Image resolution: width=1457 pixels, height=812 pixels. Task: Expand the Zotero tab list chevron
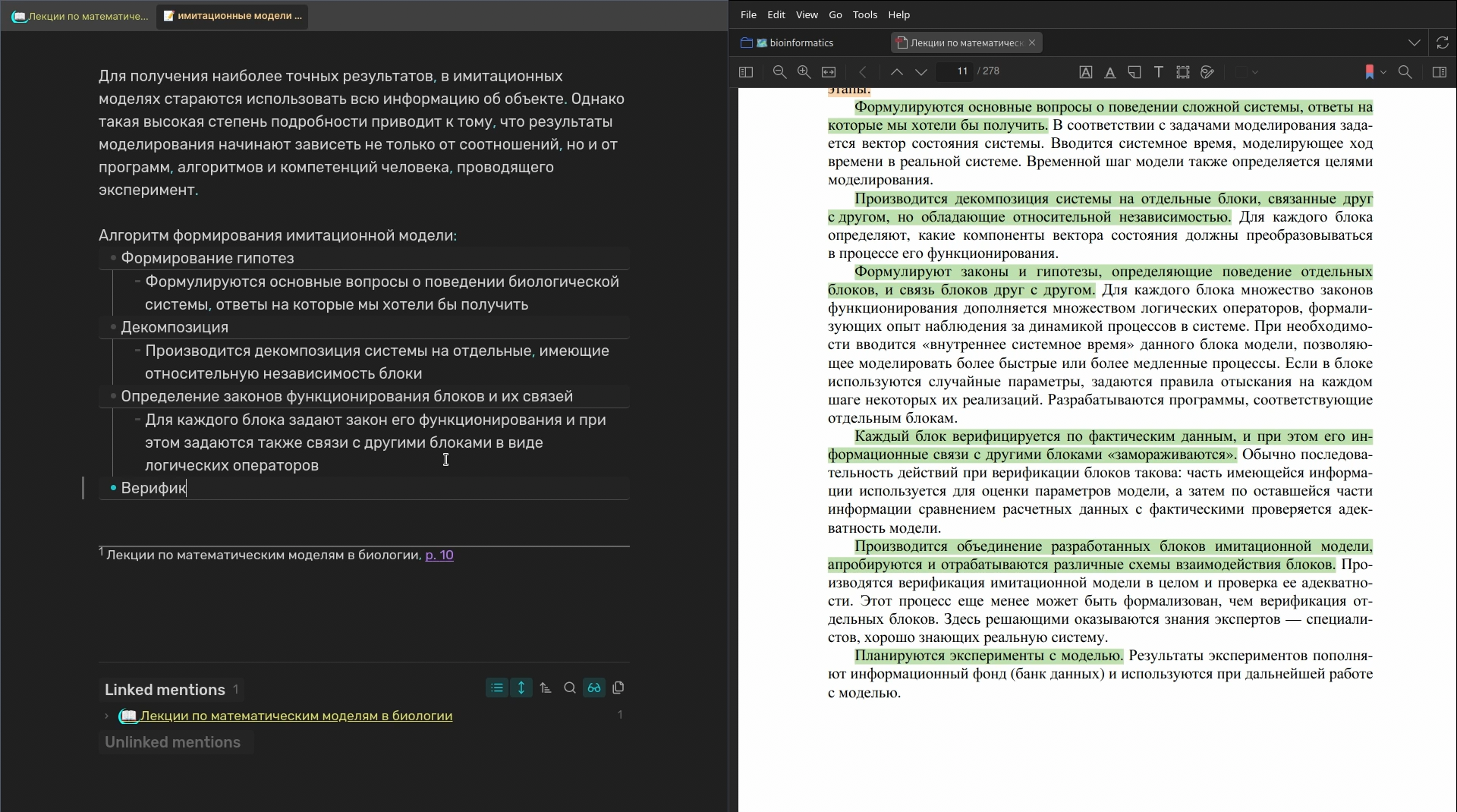point(1415,42)
